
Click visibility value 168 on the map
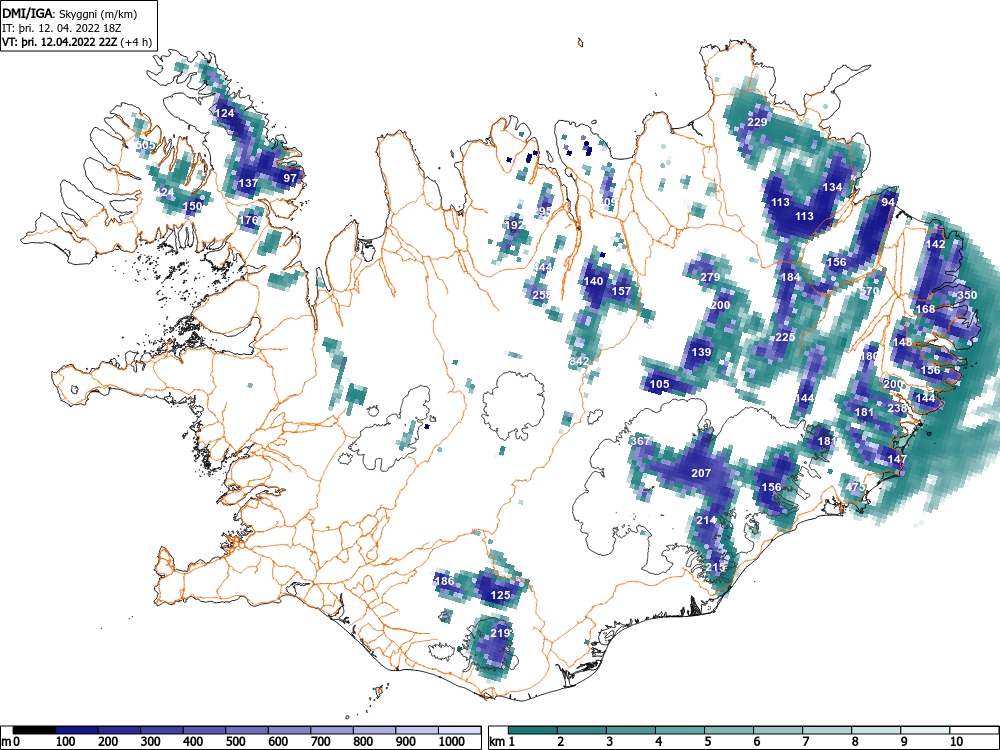click(x=925, y=309)
